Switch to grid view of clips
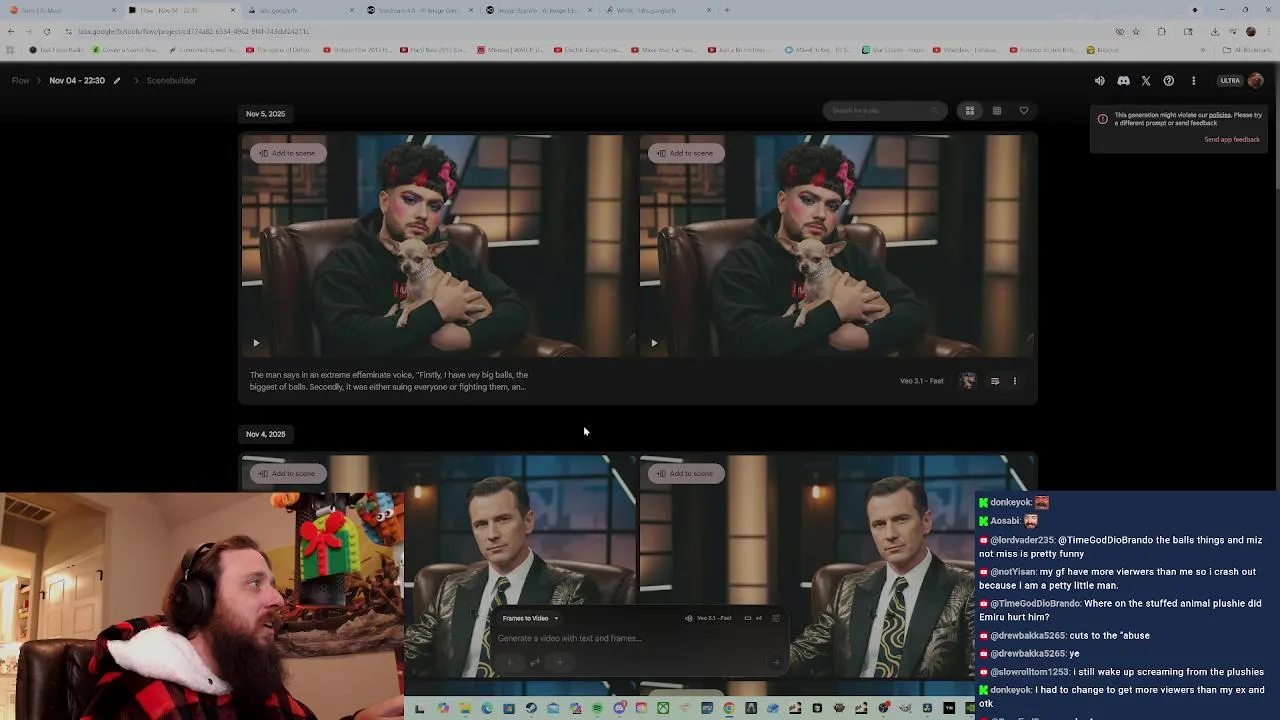This screenshot has width=1280, height=720. 970,111
